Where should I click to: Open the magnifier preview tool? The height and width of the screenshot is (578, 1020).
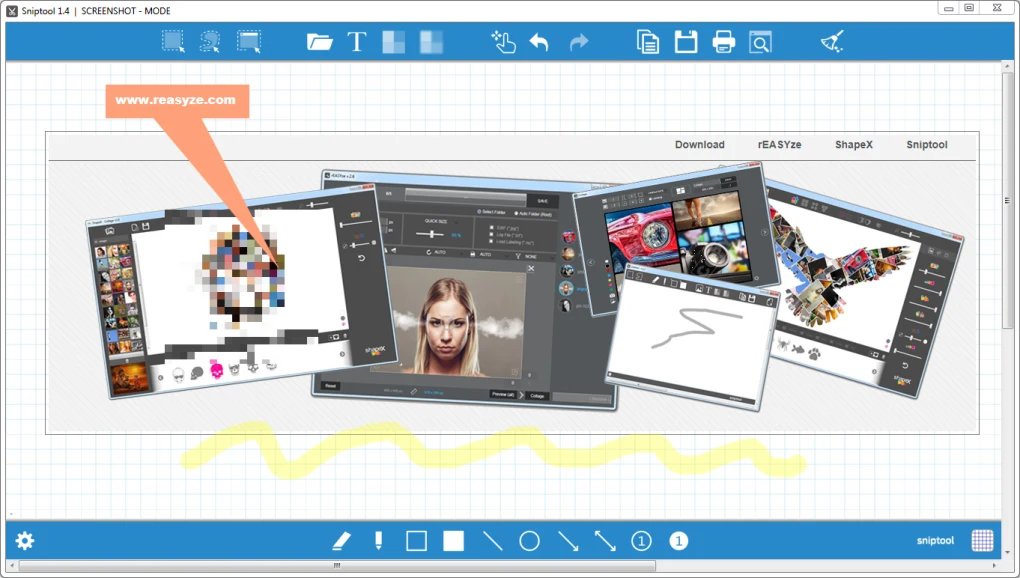(x=760, y=41)
